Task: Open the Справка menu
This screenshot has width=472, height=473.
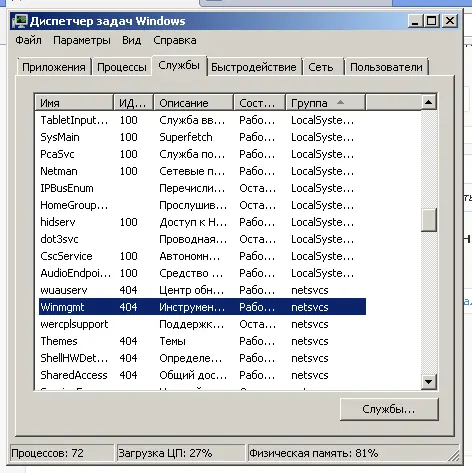Action: point(175,40)
